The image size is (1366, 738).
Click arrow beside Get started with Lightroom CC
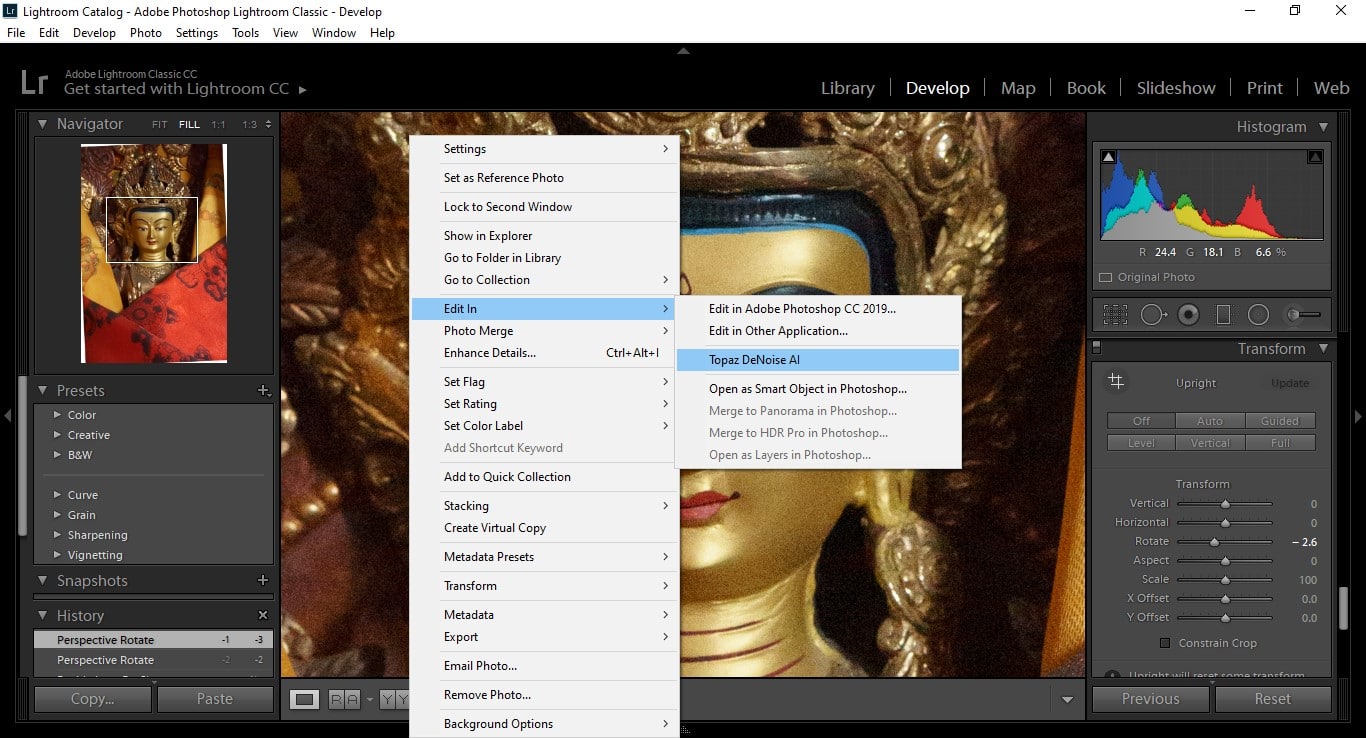(303, 89)
